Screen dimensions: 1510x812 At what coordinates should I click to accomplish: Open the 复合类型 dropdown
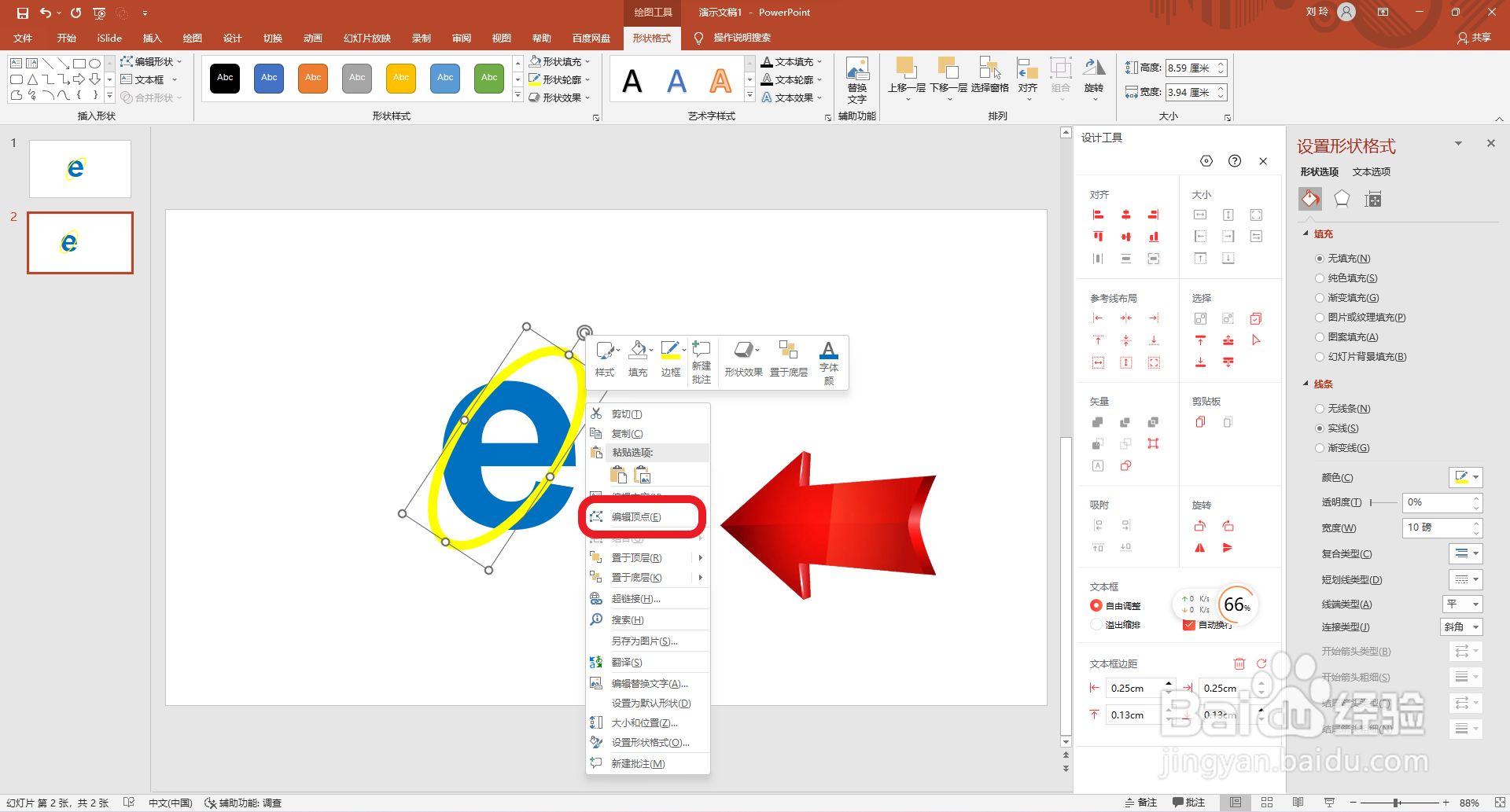[x=1466, y=553]
